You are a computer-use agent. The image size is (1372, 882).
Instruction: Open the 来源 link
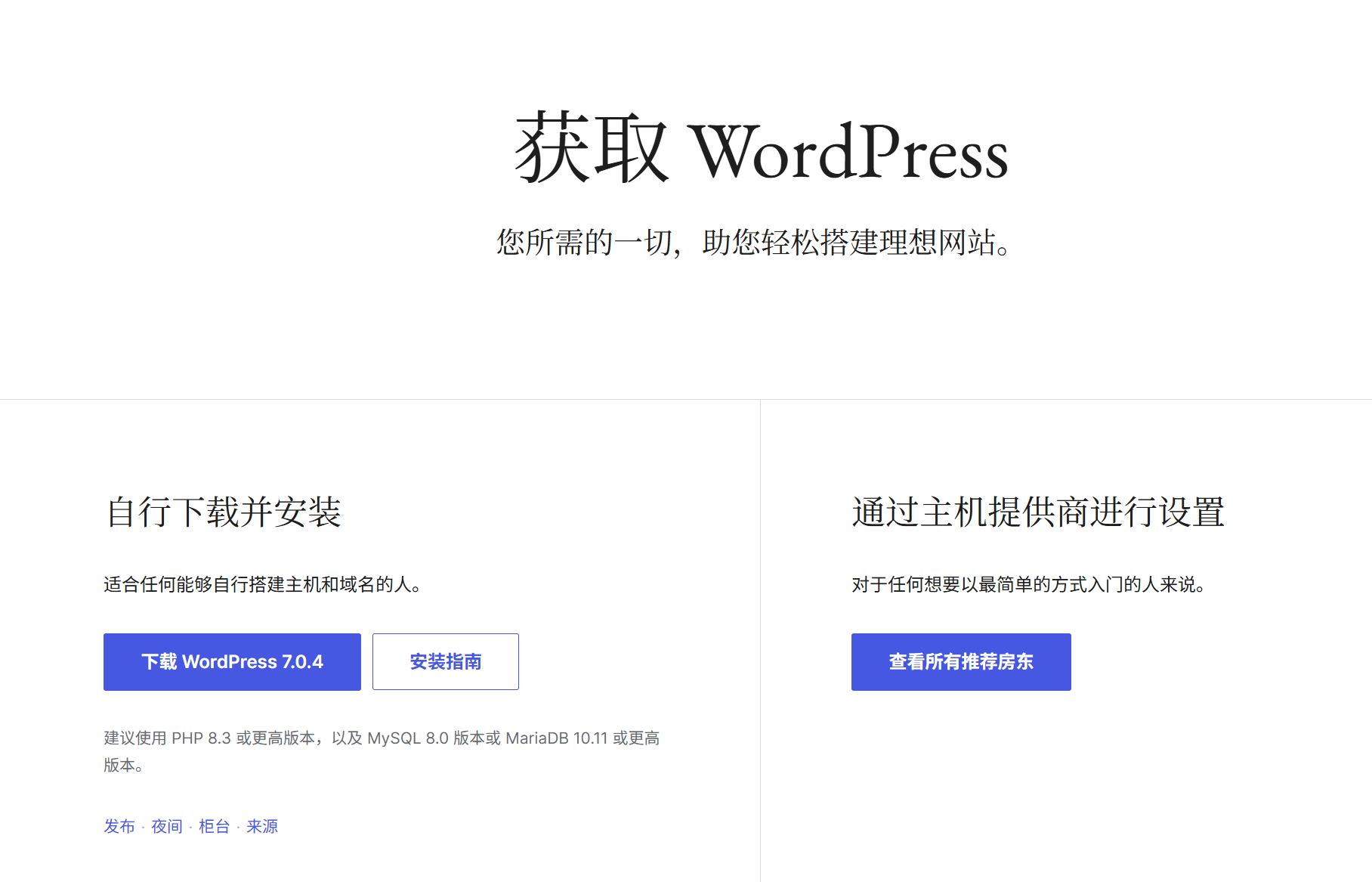click(262, 826)
